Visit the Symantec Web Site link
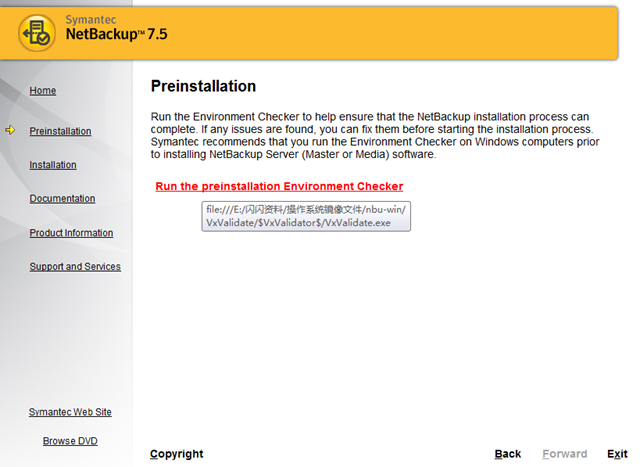 tap(70, 412)
